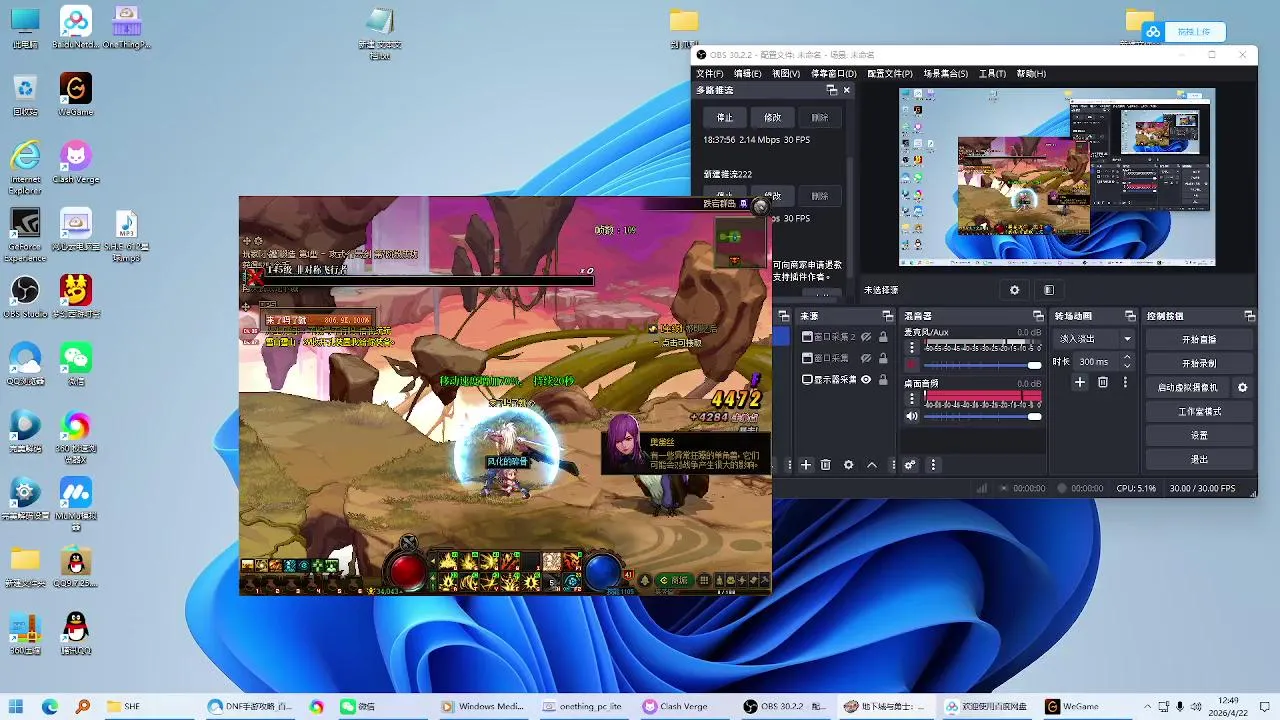Close the 多路推流 dock panel
Screen dimensions: 1280x720
coord(846,90)
